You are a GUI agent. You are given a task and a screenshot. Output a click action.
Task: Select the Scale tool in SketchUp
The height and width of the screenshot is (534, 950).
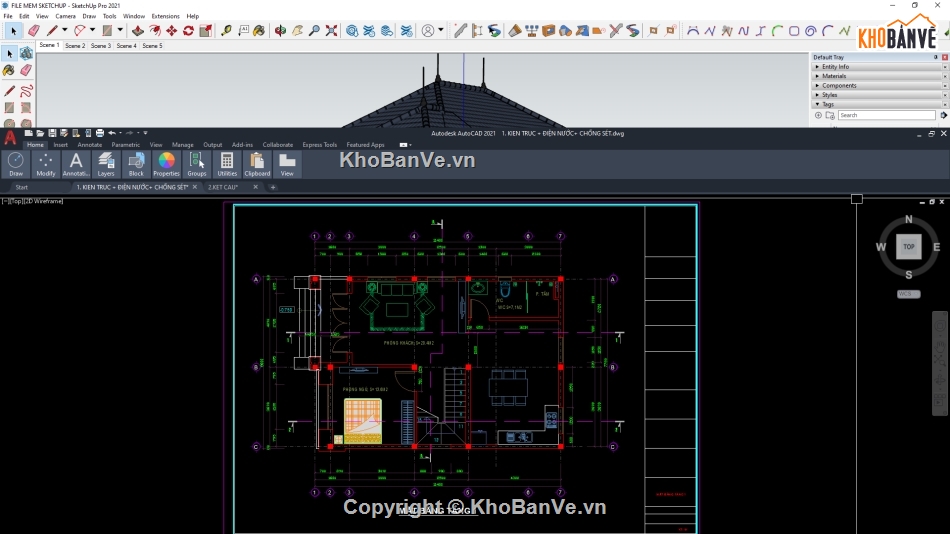point(205,30)
